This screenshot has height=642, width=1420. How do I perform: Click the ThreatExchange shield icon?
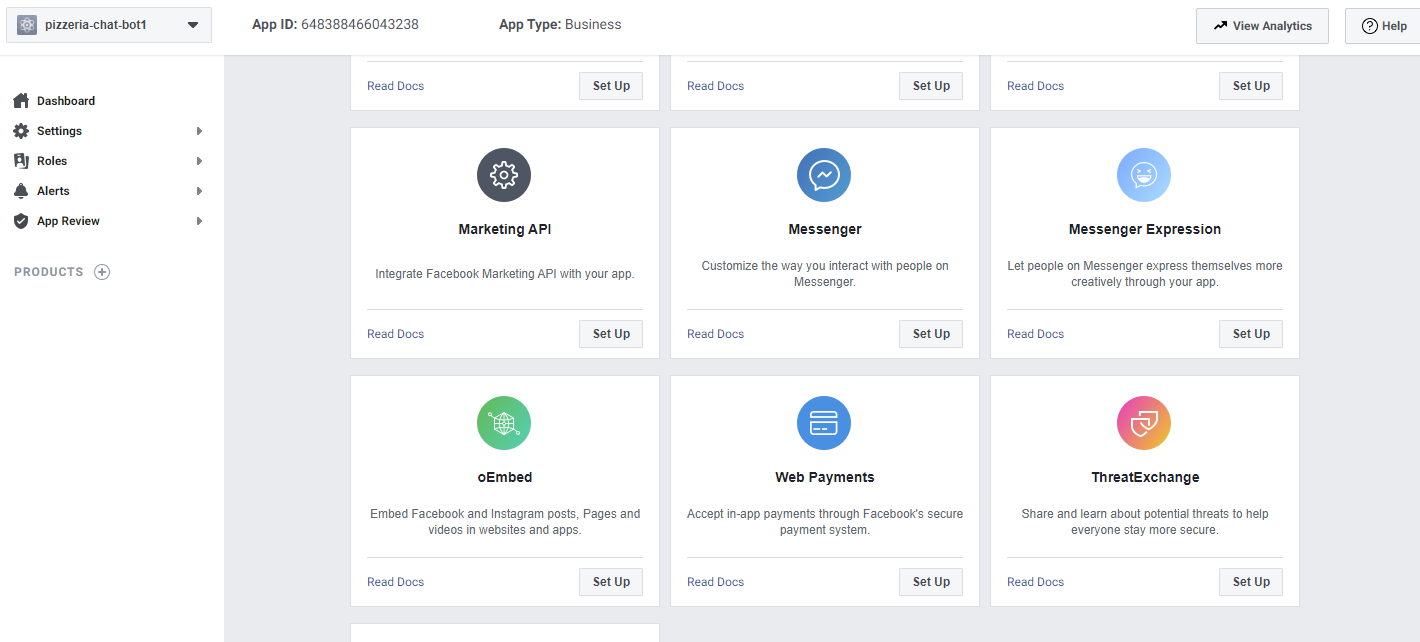point(1144,423)
